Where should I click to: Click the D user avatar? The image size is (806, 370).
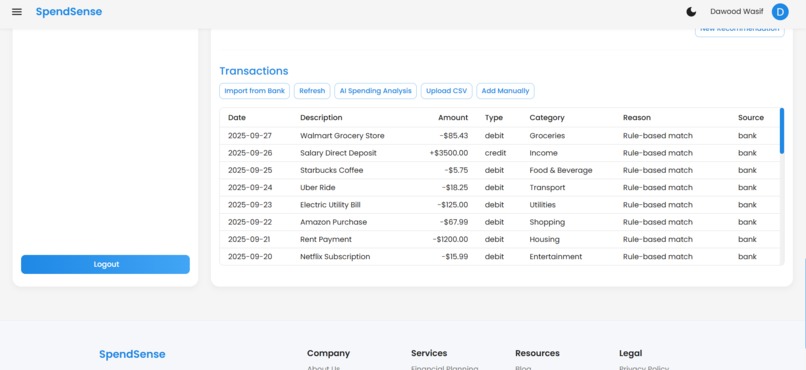click(780, 12)
